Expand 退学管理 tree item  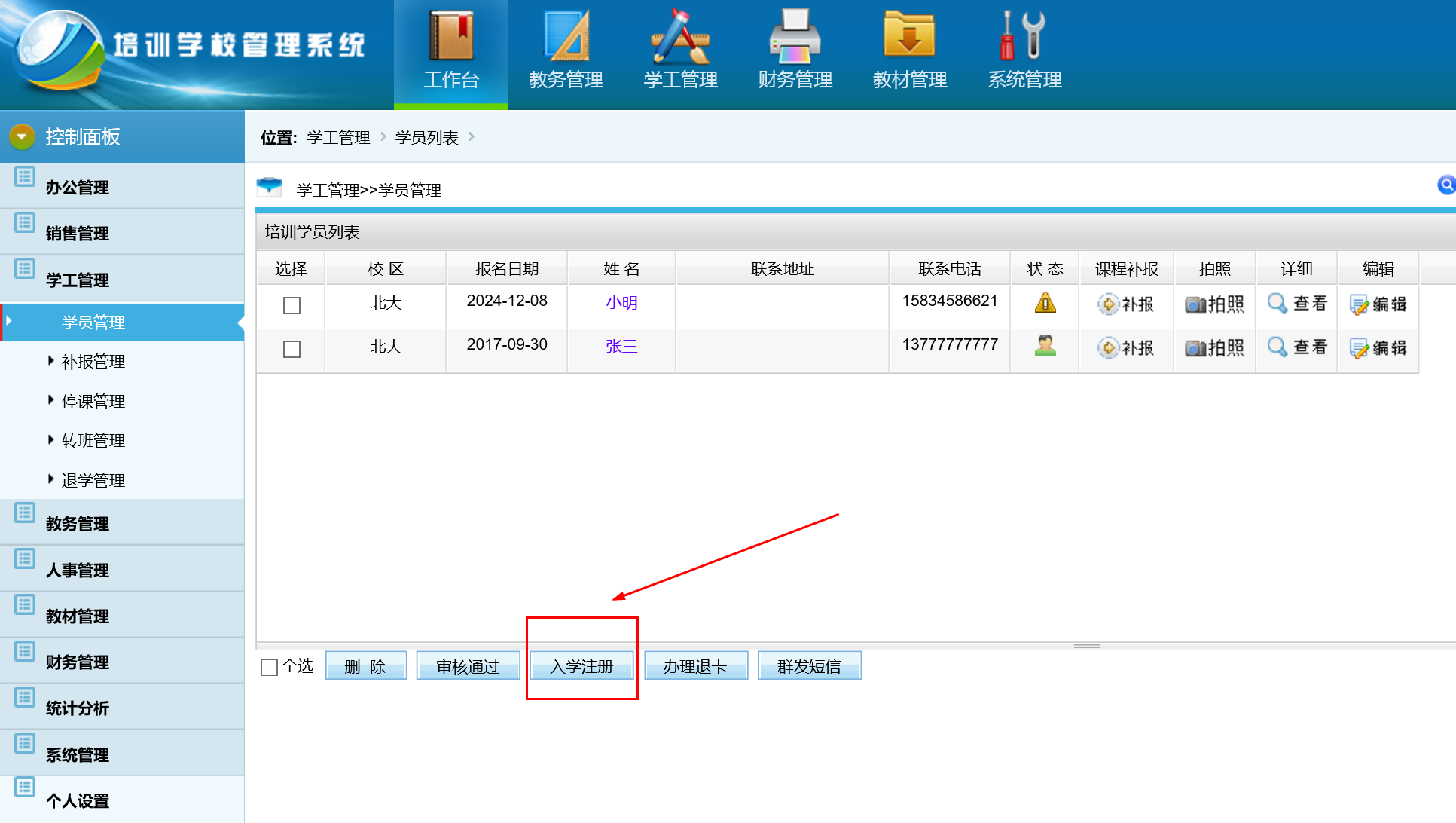(x=93, y=480)
